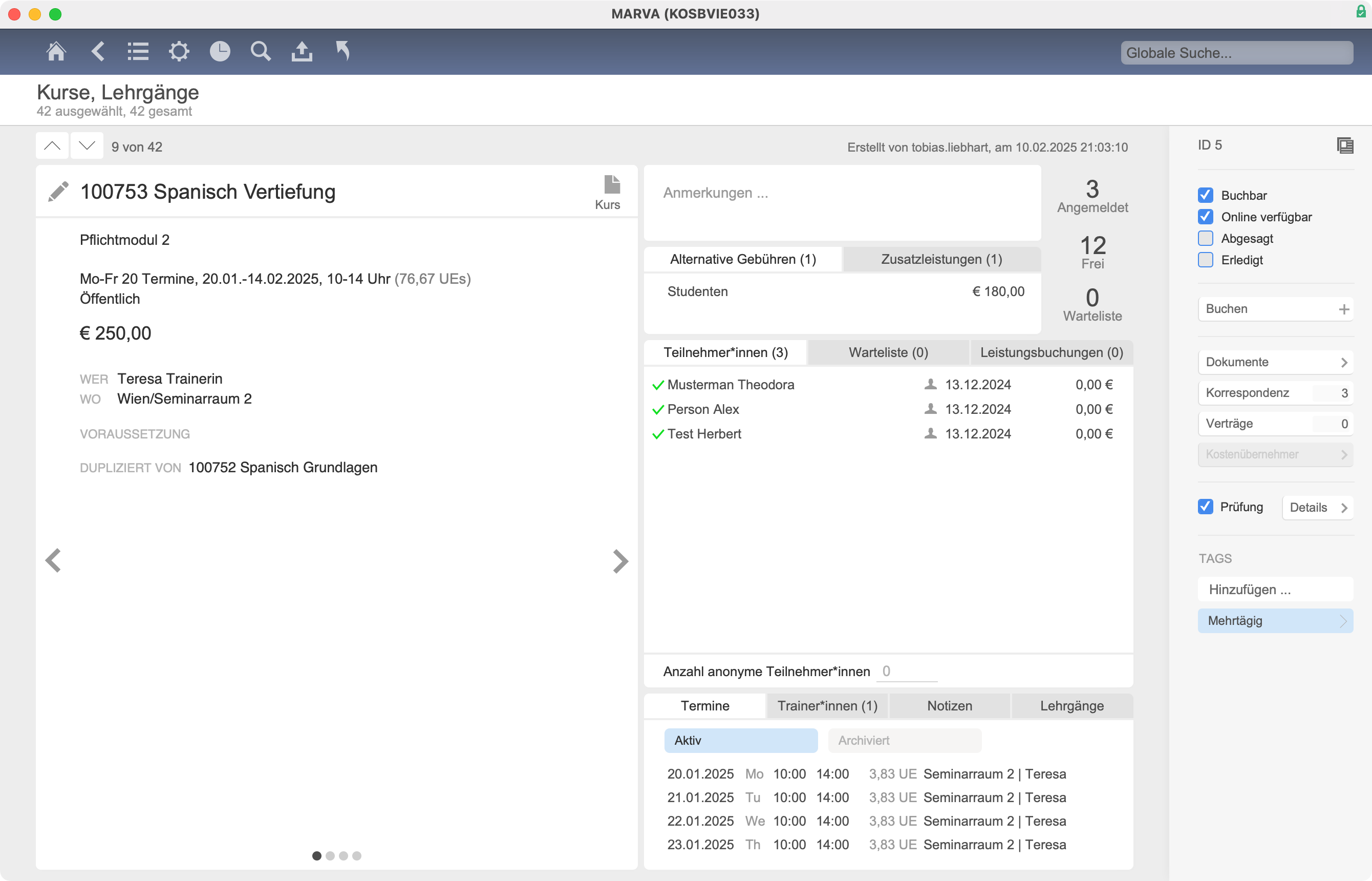Click the clock history icon

click(220, 52)
